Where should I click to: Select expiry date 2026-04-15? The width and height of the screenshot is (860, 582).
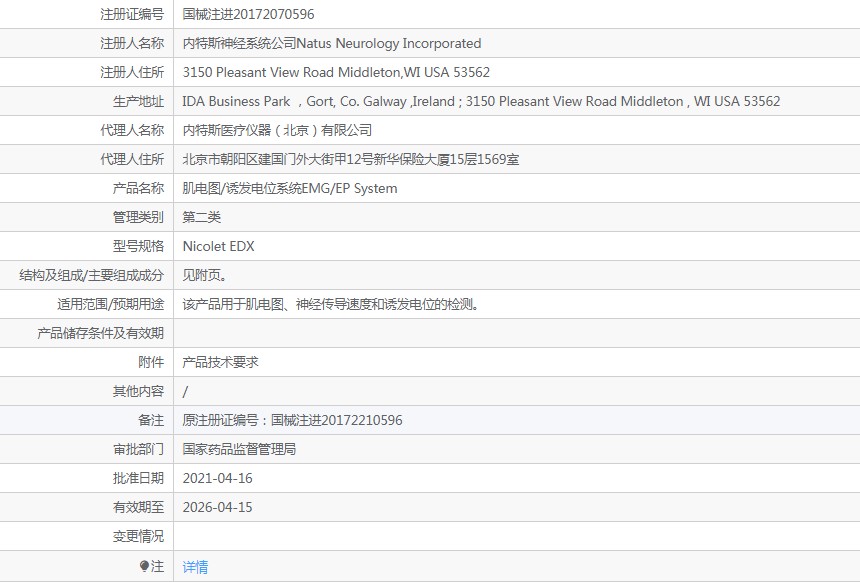click(x=218, y=508)
